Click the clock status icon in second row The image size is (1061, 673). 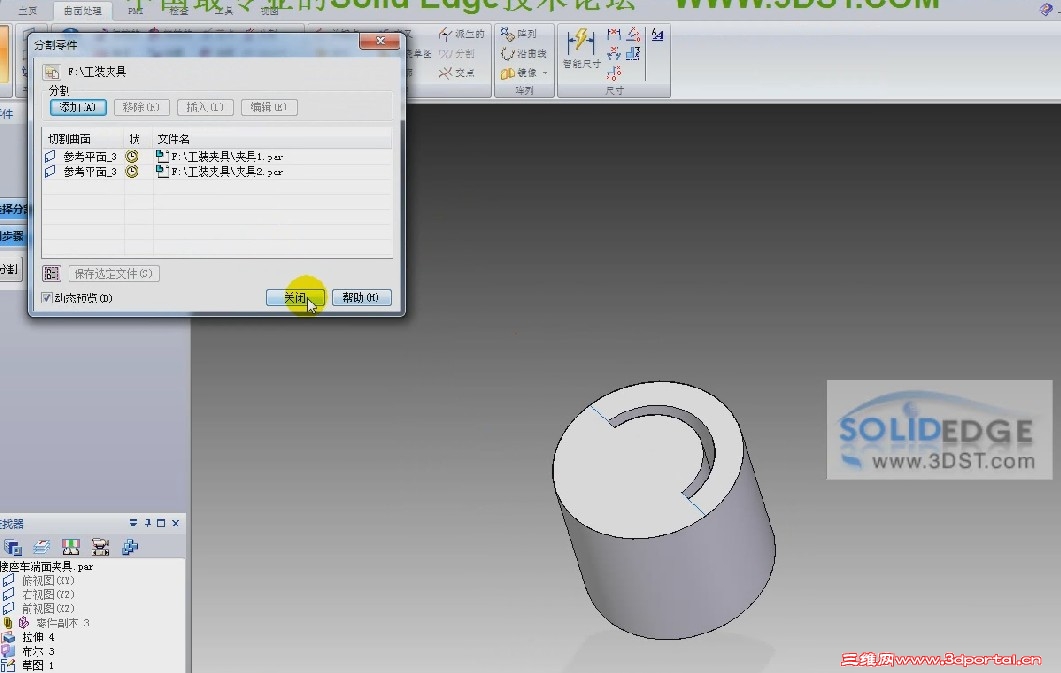pyautogui.click(x=132, y=172)
